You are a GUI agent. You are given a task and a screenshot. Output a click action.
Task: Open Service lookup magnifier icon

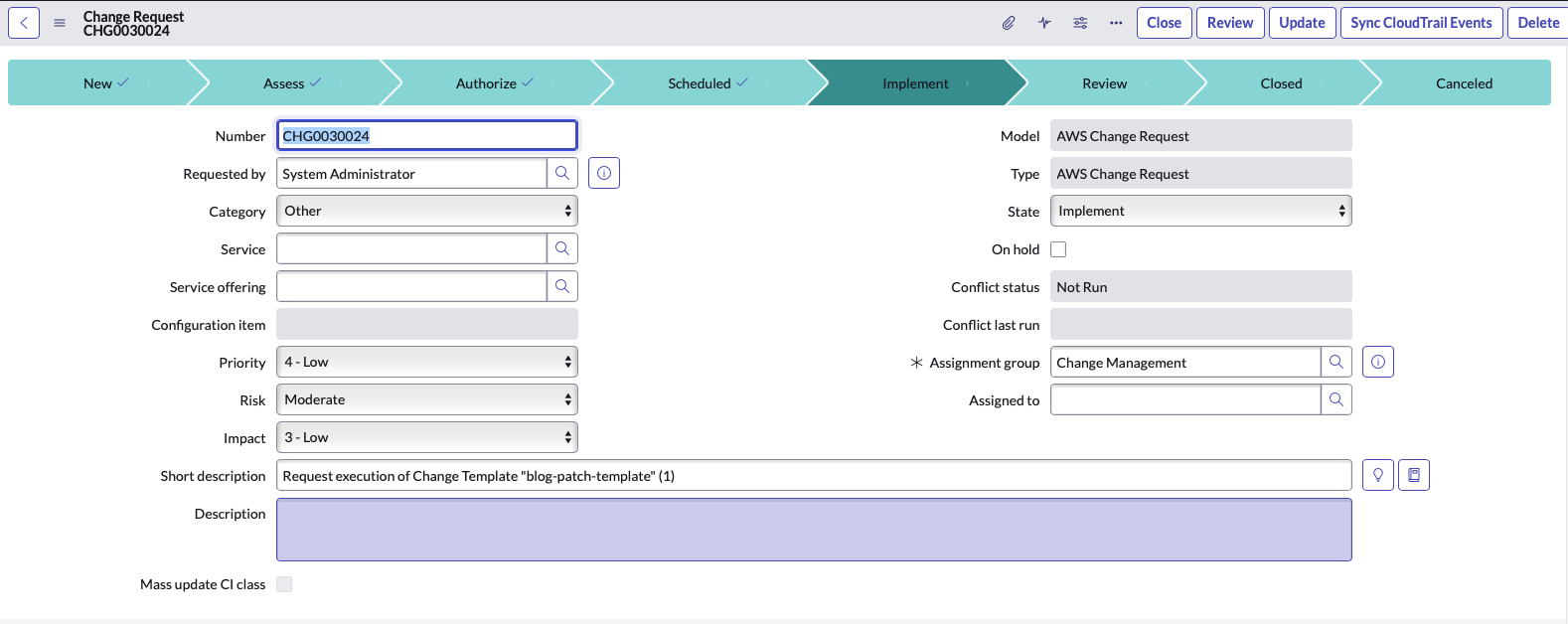pos(562,248)
